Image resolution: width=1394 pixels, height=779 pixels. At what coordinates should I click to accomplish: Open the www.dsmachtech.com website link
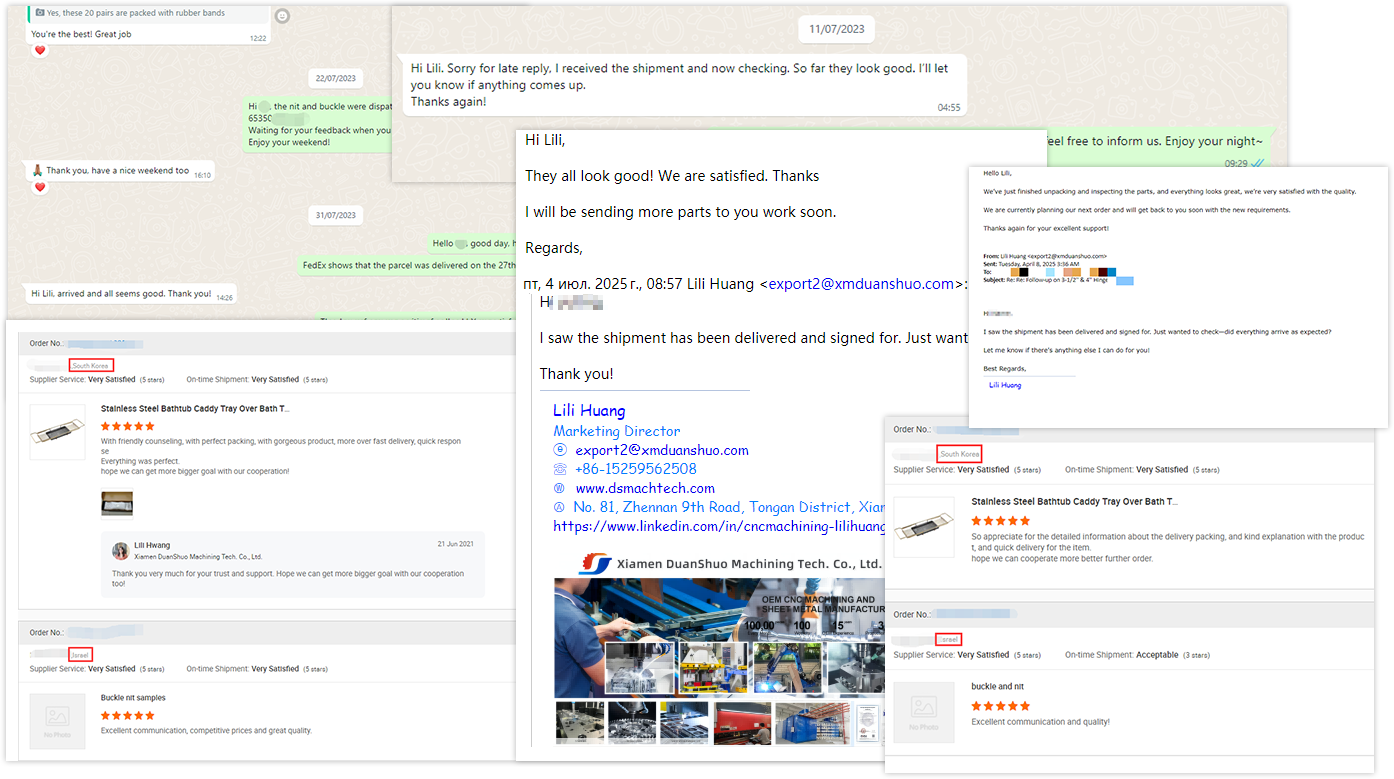(644, 488)
